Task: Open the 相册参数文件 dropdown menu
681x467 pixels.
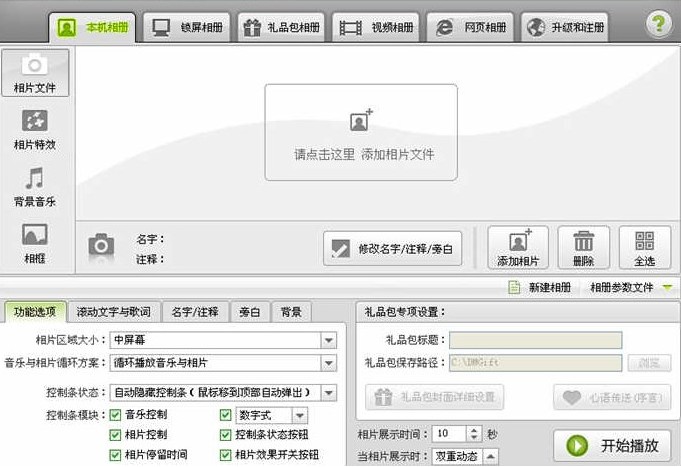Action: (x=631, y=287)
